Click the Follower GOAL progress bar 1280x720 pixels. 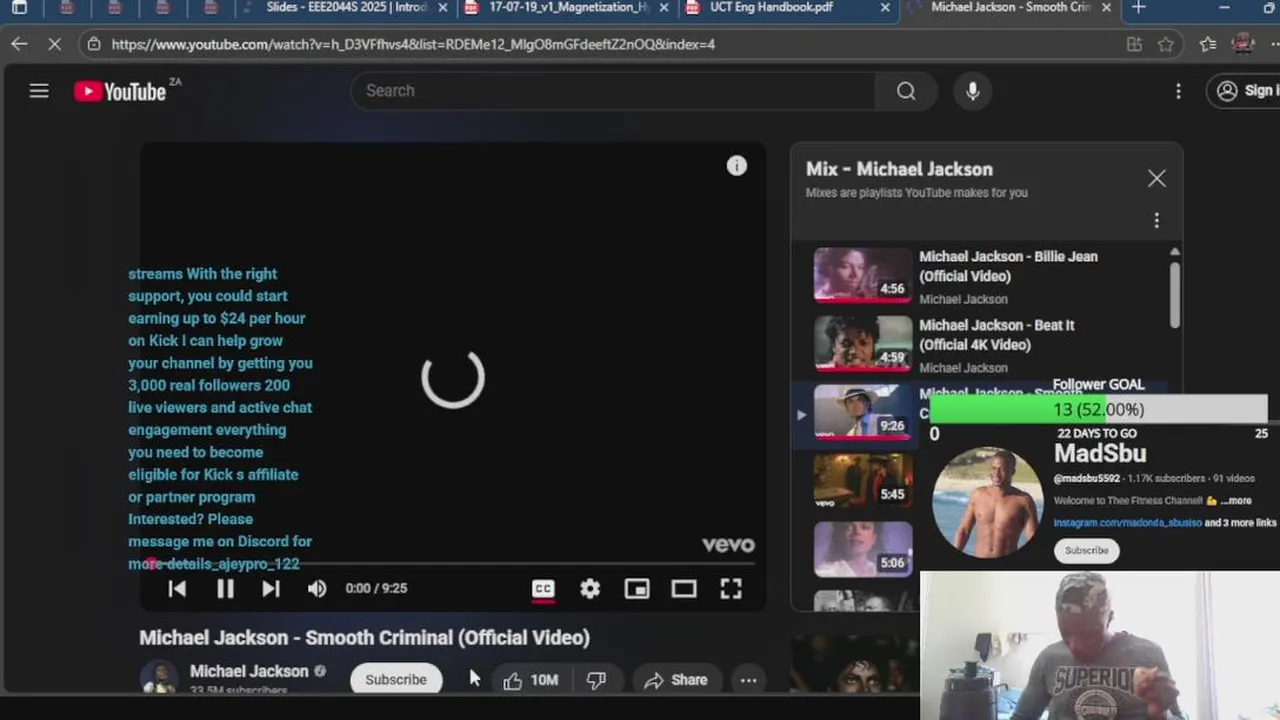[x=1098, y=410]
